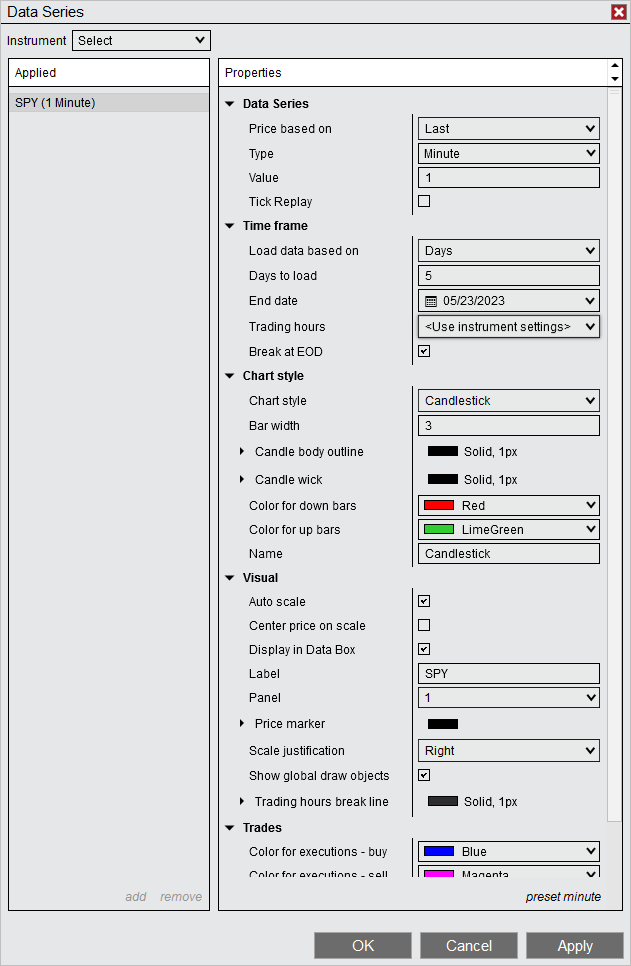Collapse the Data Series section
This screenshot has height=966, width=631.
tap(230, 104)
